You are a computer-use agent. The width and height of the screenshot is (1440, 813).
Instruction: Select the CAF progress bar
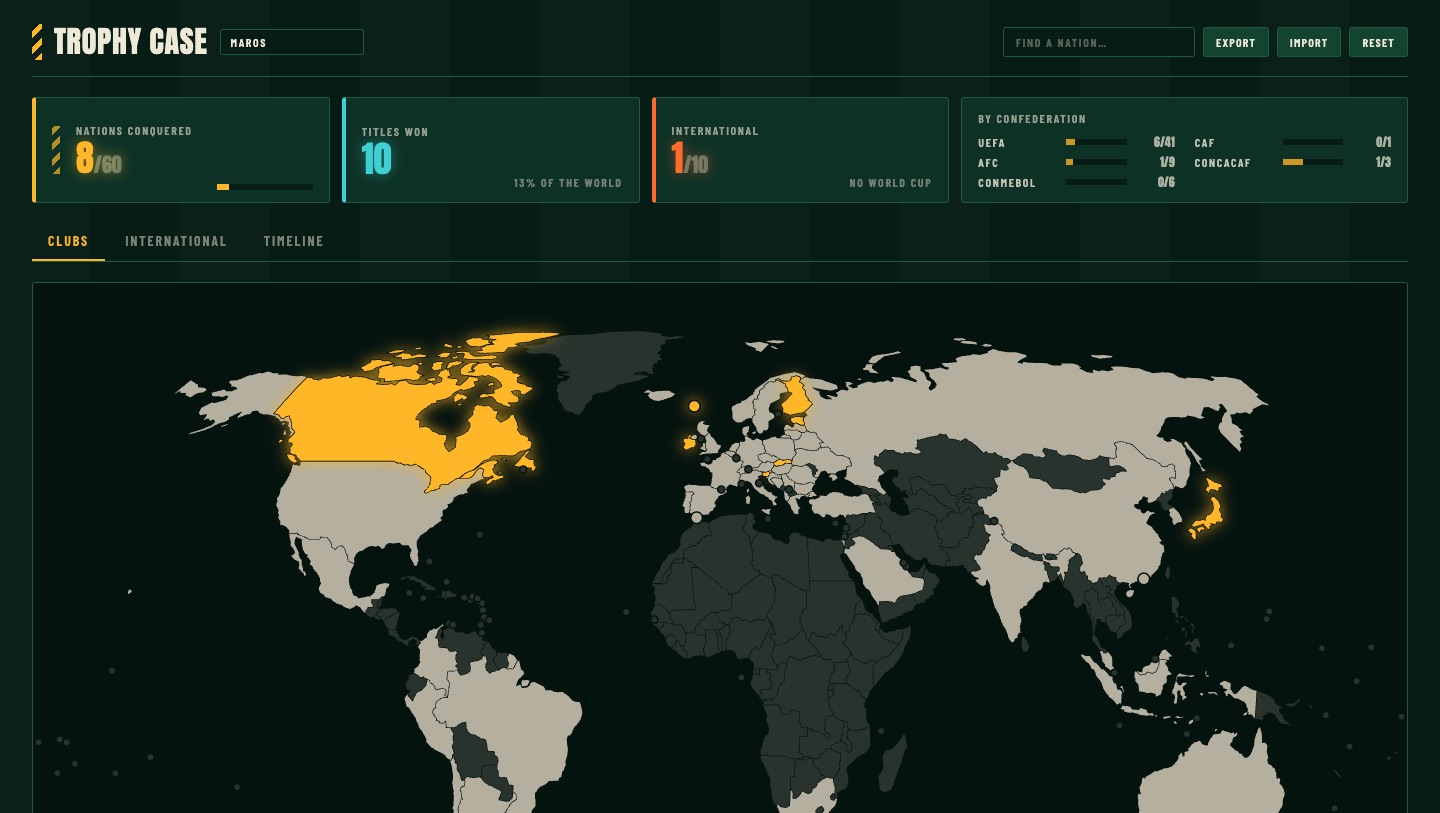(1313, 142)
